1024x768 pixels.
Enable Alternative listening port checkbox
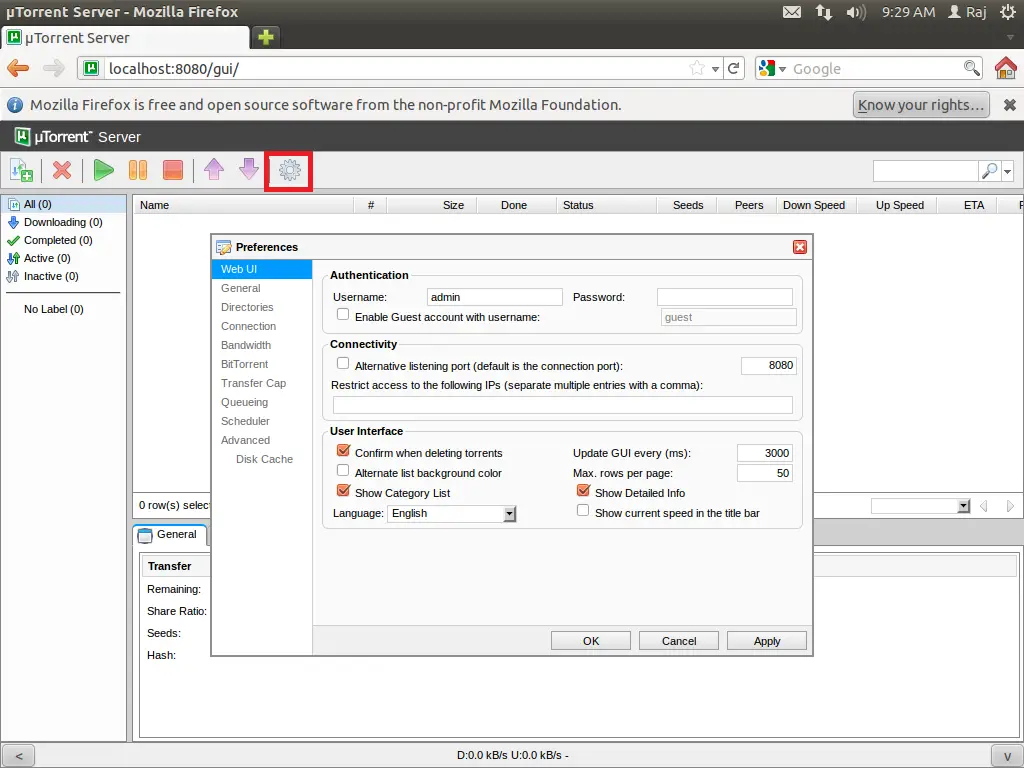click(343, 364)
